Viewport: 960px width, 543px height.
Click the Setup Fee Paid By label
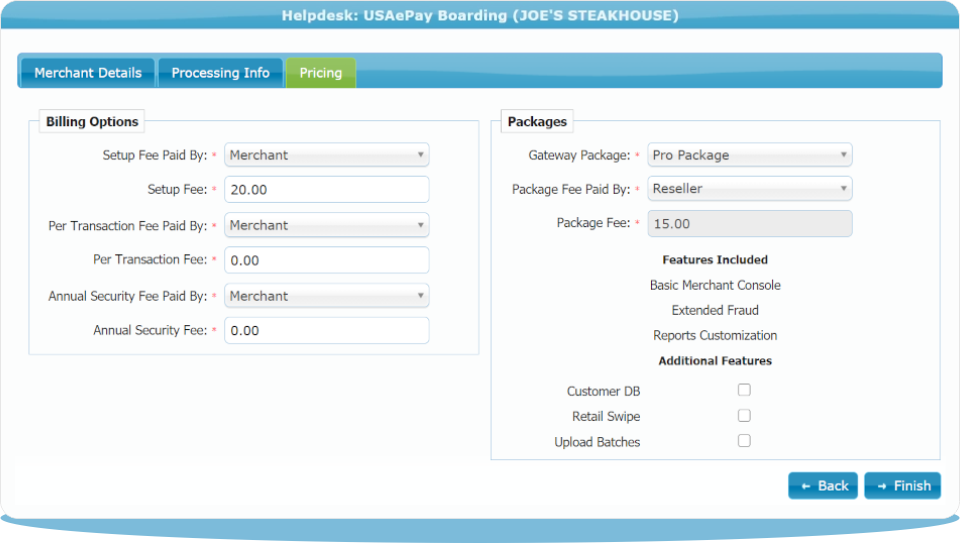tap(155, 155)
